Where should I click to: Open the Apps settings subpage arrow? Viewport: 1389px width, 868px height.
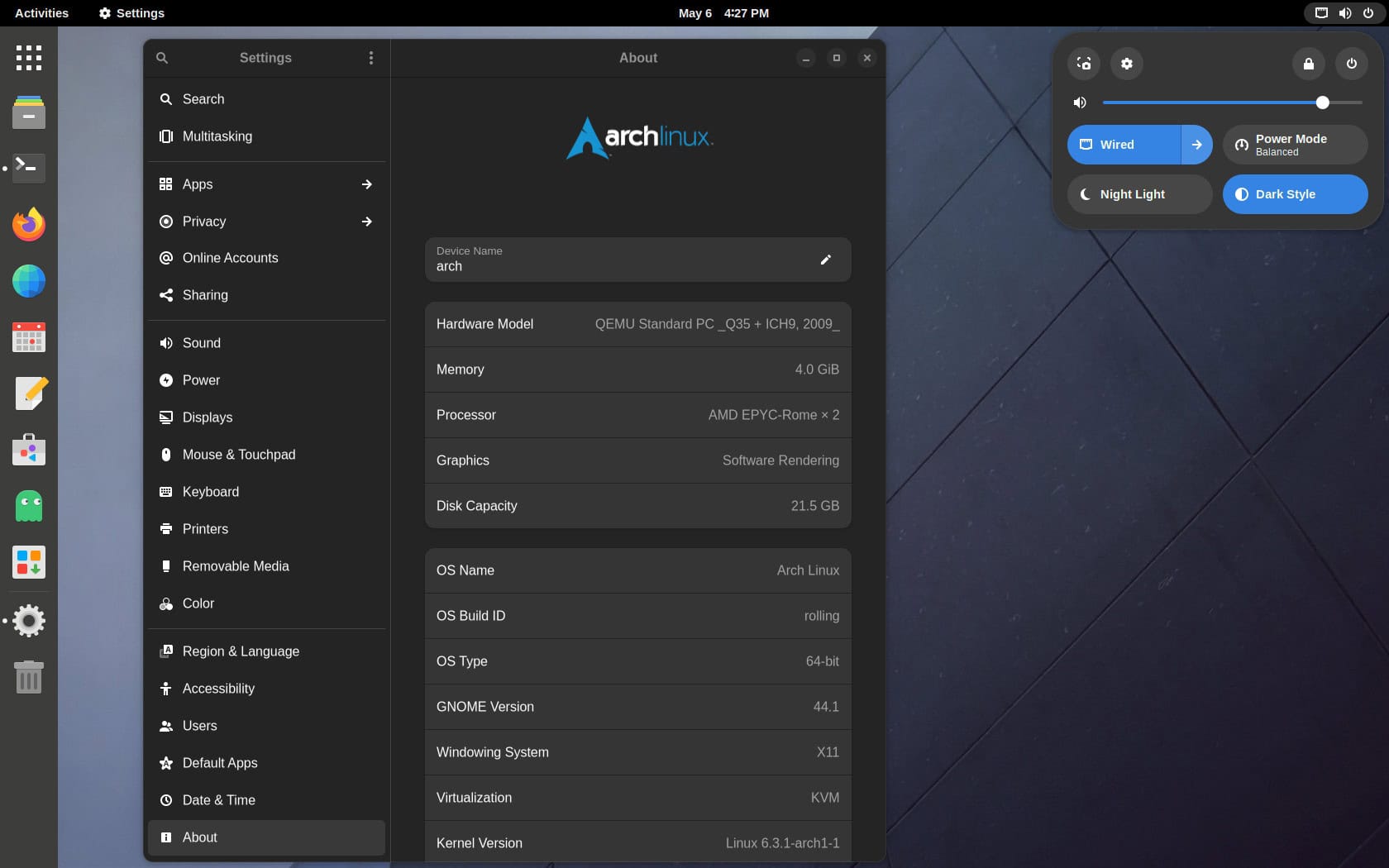click(x=366, y=184)
